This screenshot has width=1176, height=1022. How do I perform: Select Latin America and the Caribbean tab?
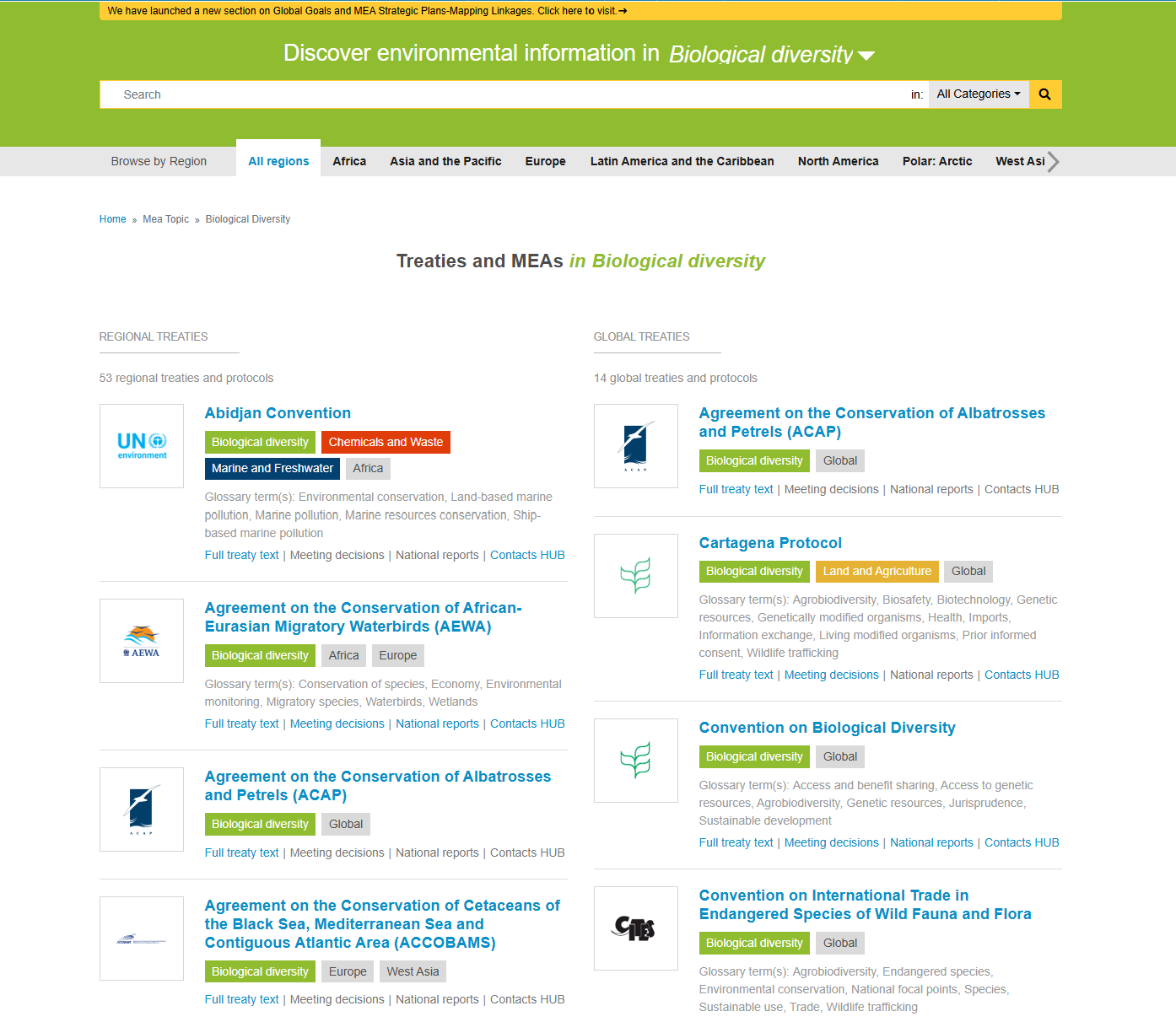tap(682, 161)
